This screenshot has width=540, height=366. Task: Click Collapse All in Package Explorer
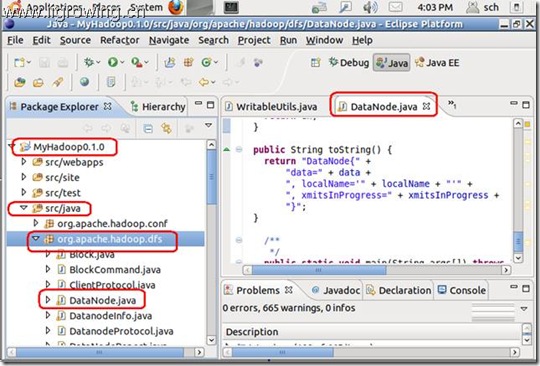pyautogui.click(x=148, y=128)
